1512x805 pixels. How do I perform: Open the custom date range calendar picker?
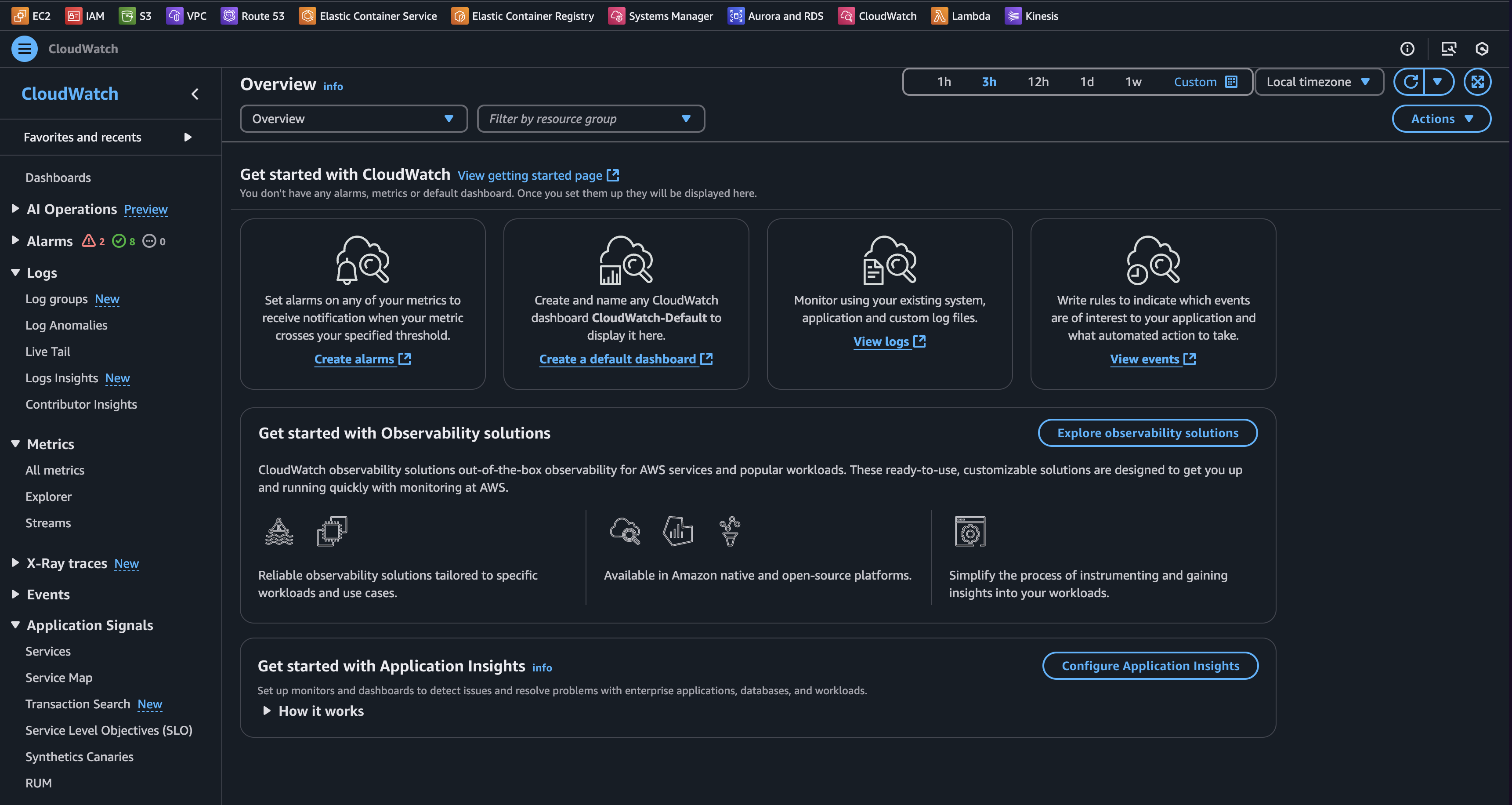1231,82
